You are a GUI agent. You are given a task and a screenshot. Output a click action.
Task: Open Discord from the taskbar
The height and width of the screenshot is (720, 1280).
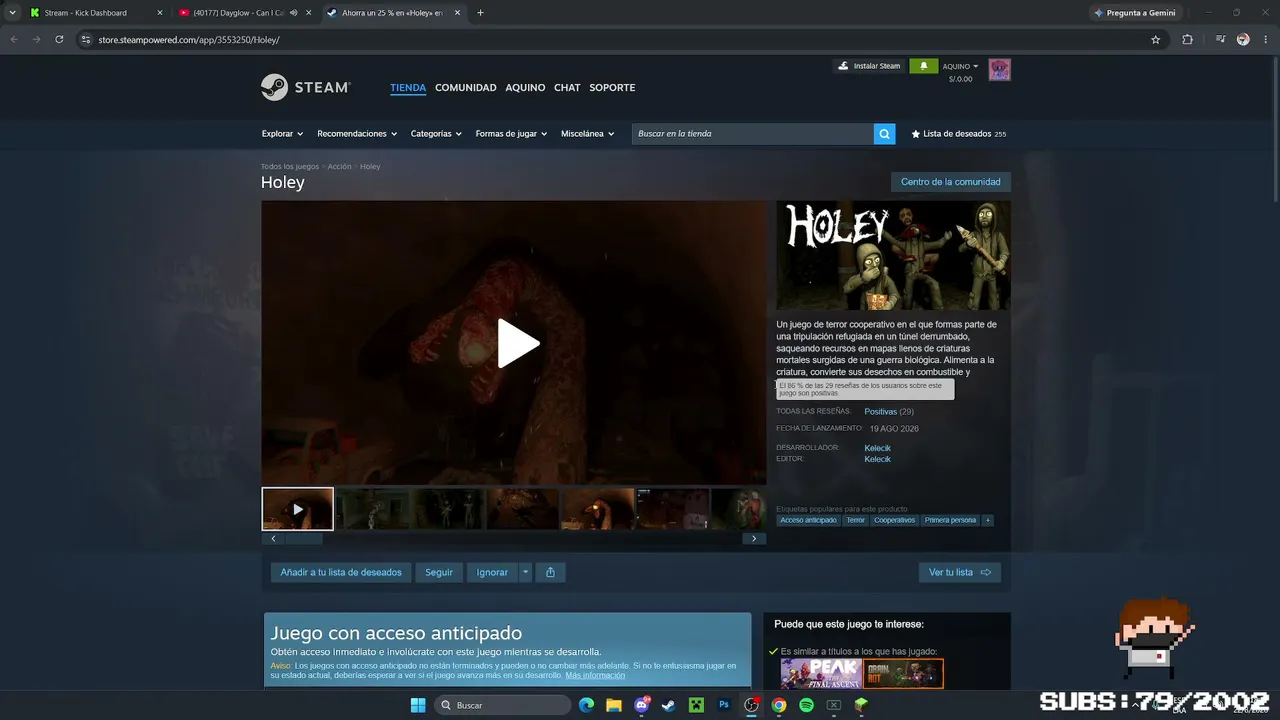[x=642, y=705]
